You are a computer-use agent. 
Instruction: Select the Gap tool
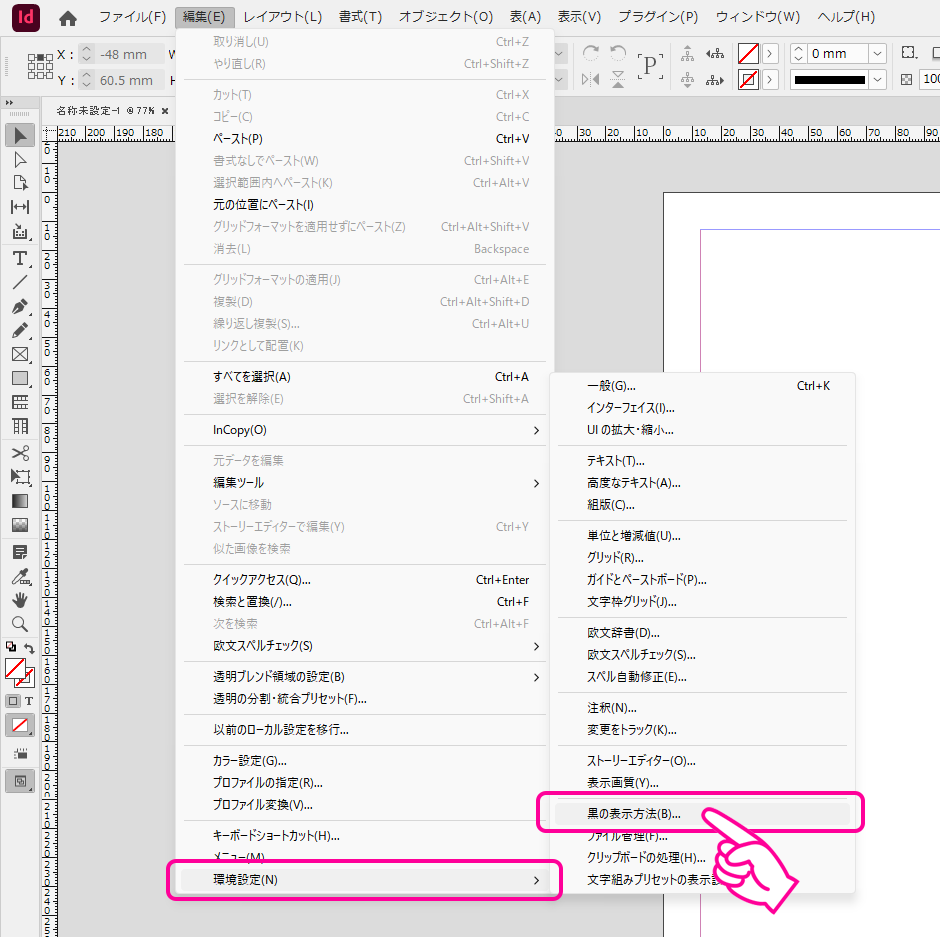pos(20,207)
